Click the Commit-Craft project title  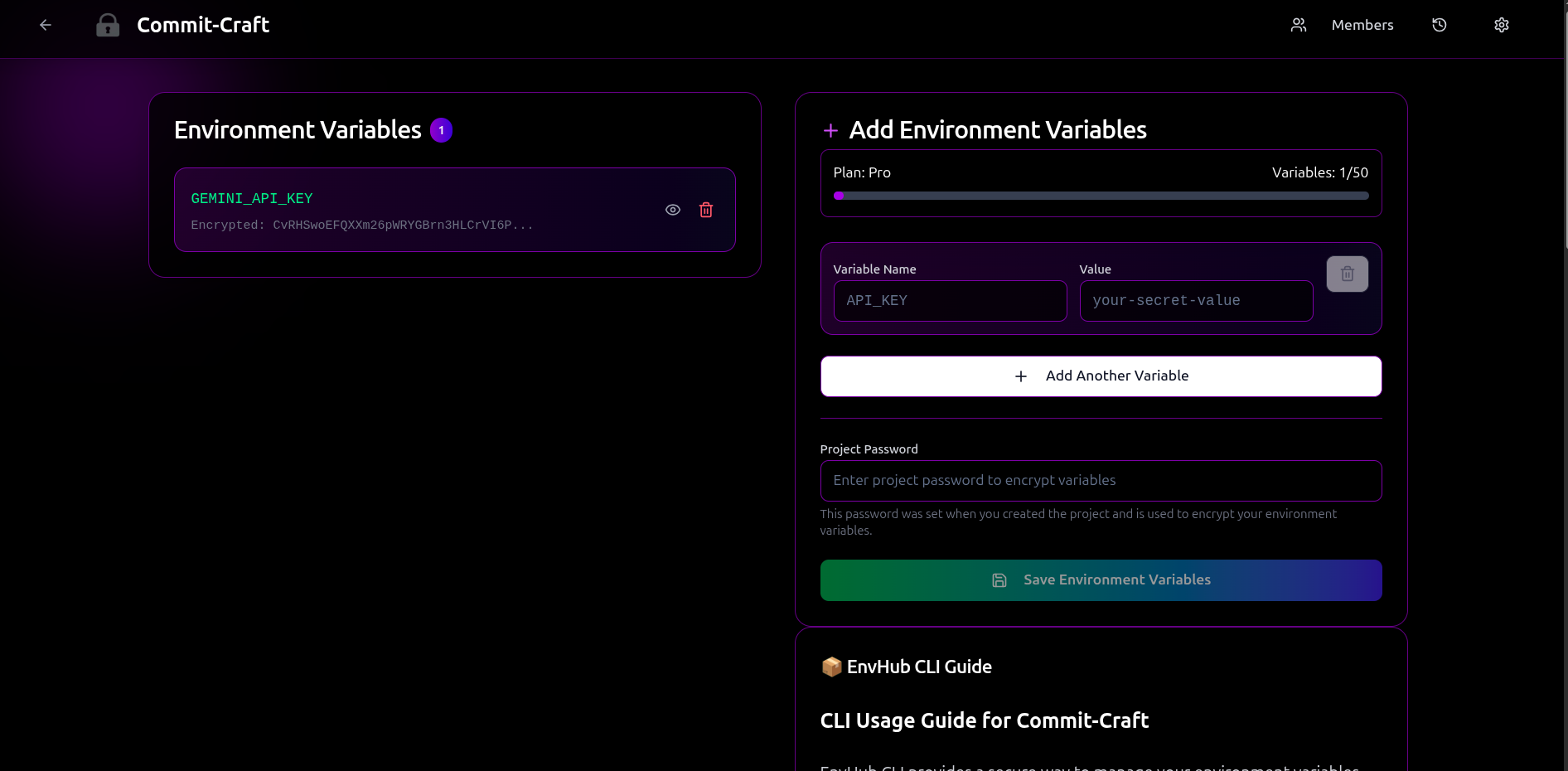click(203, 25)
